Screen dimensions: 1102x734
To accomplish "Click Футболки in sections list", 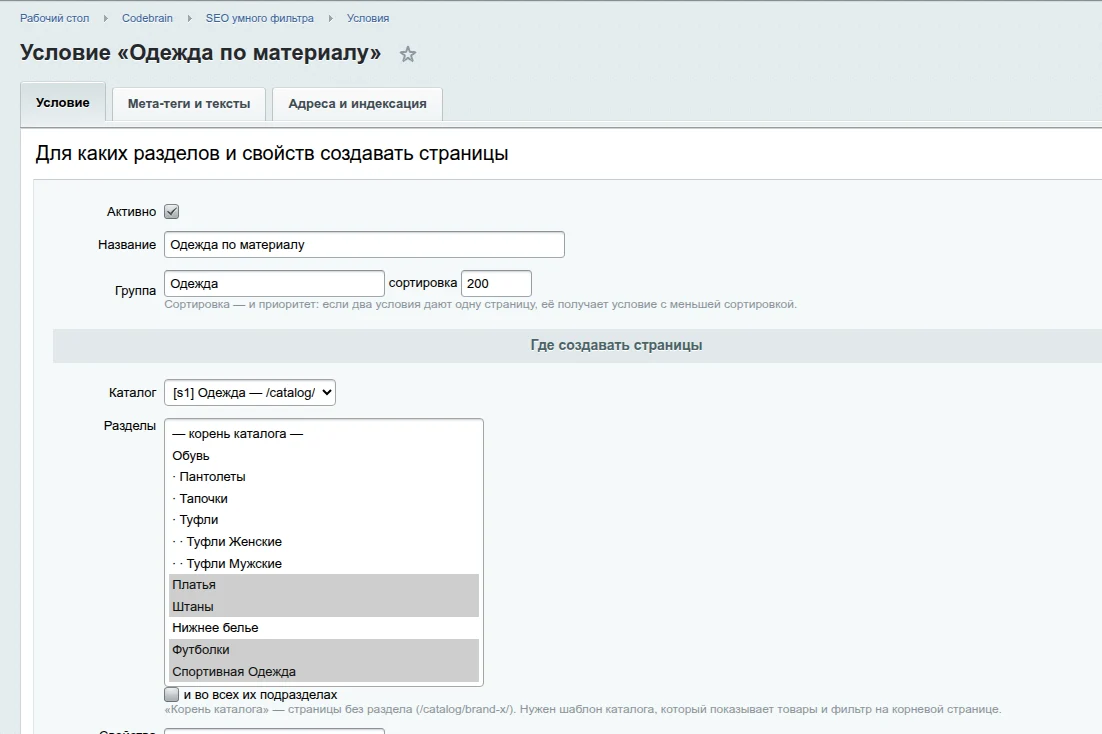I will pos(324,650).
